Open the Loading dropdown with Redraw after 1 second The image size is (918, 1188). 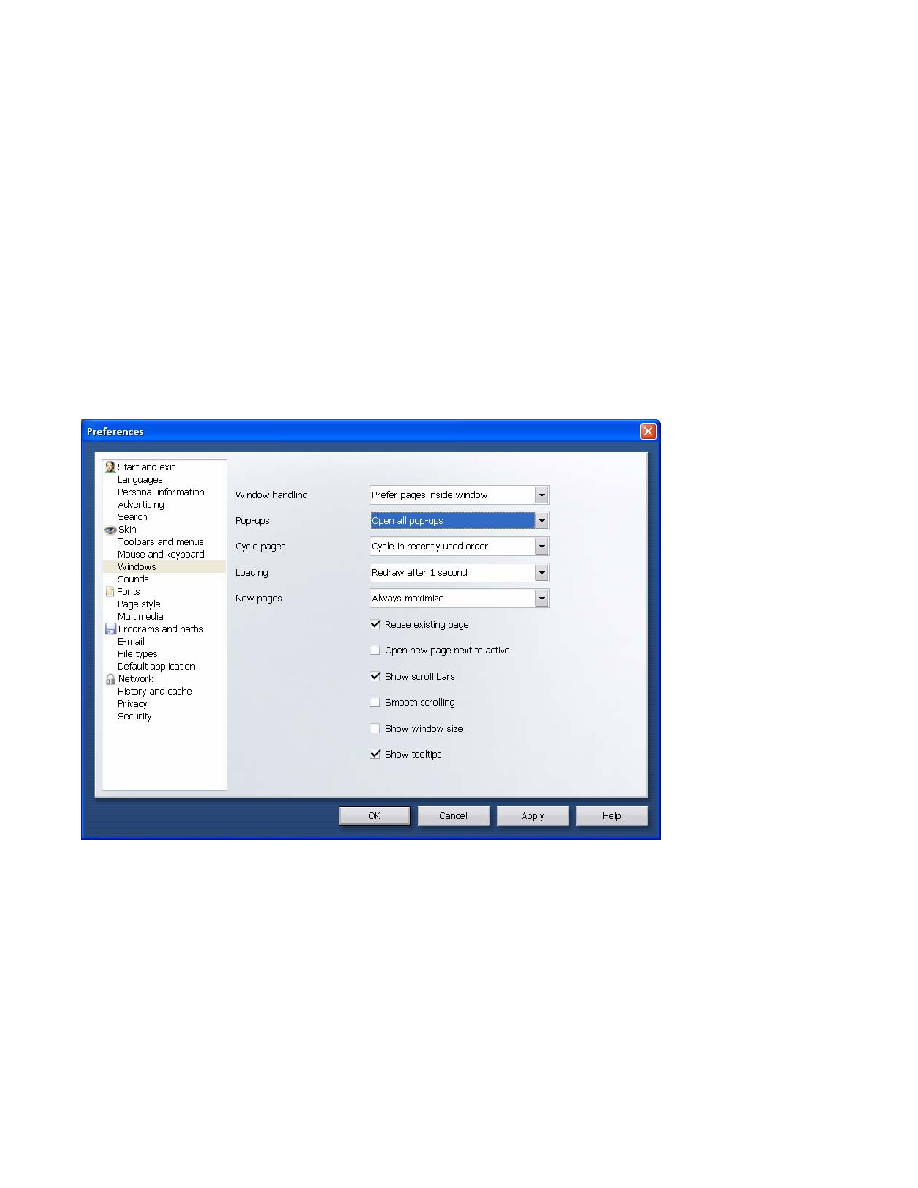[x=459, y=572]
